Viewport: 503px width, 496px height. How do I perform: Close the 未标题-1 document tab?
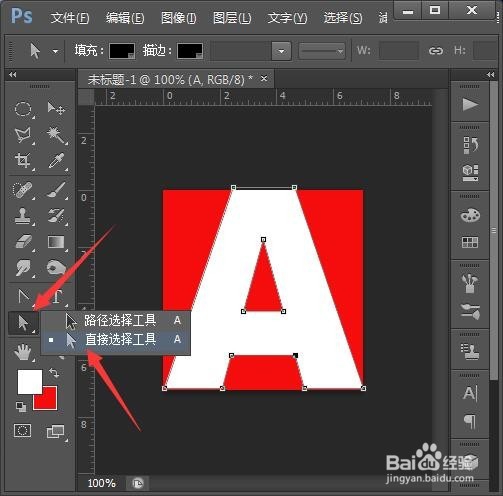pos(264,79)
